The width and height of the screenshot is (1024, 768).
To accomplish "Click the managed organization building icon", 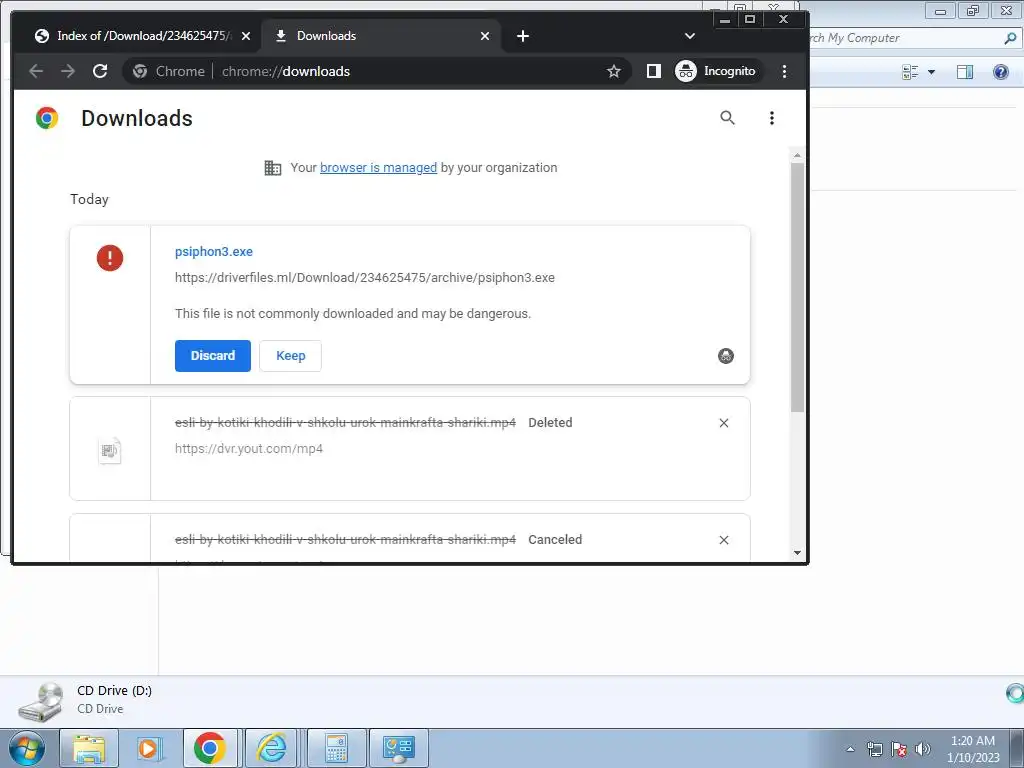I will [272, 168].
